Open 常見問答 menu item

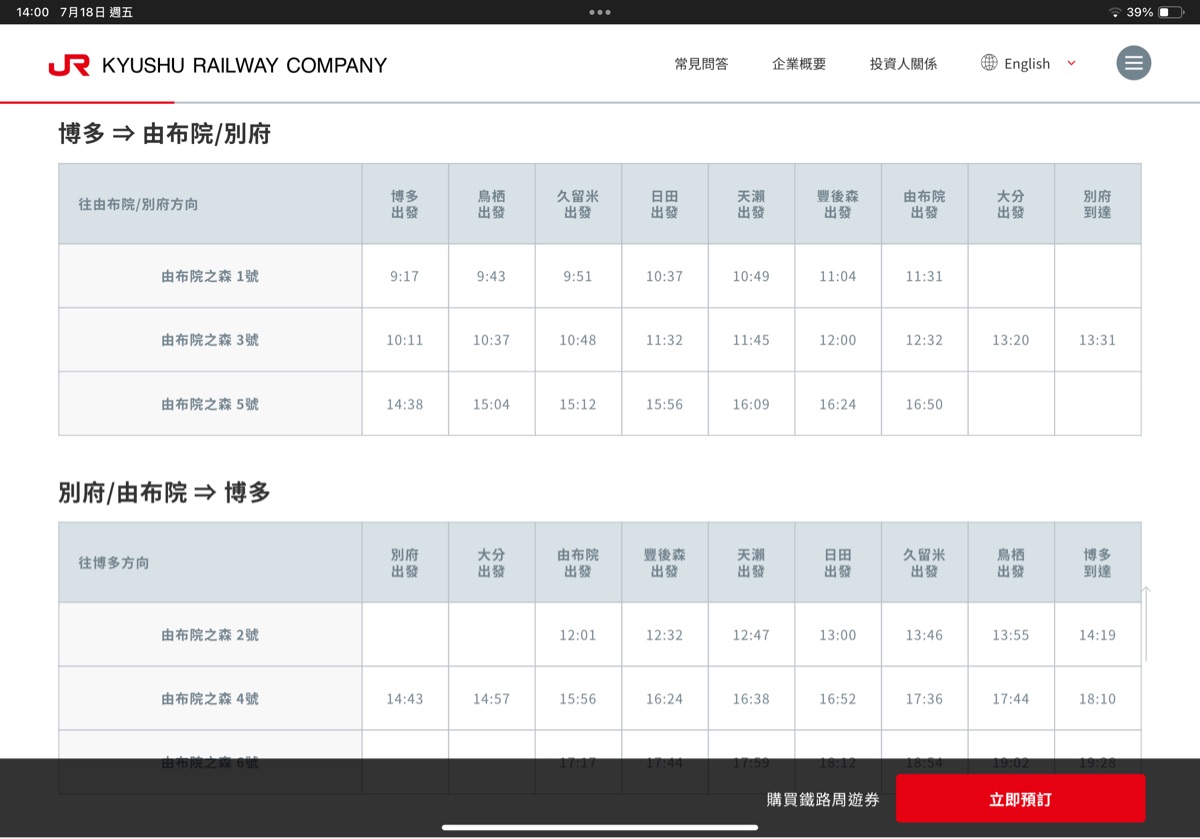(701, 64)
